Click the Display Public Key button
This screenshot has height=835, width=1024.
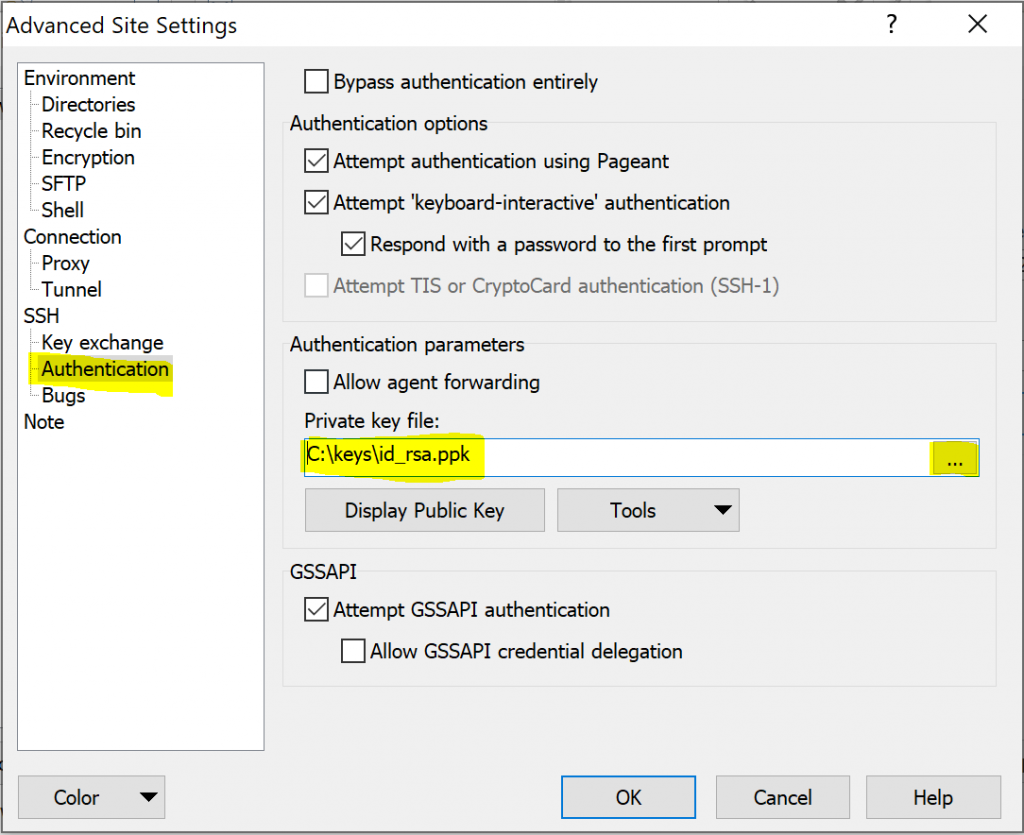coord(424,511)
